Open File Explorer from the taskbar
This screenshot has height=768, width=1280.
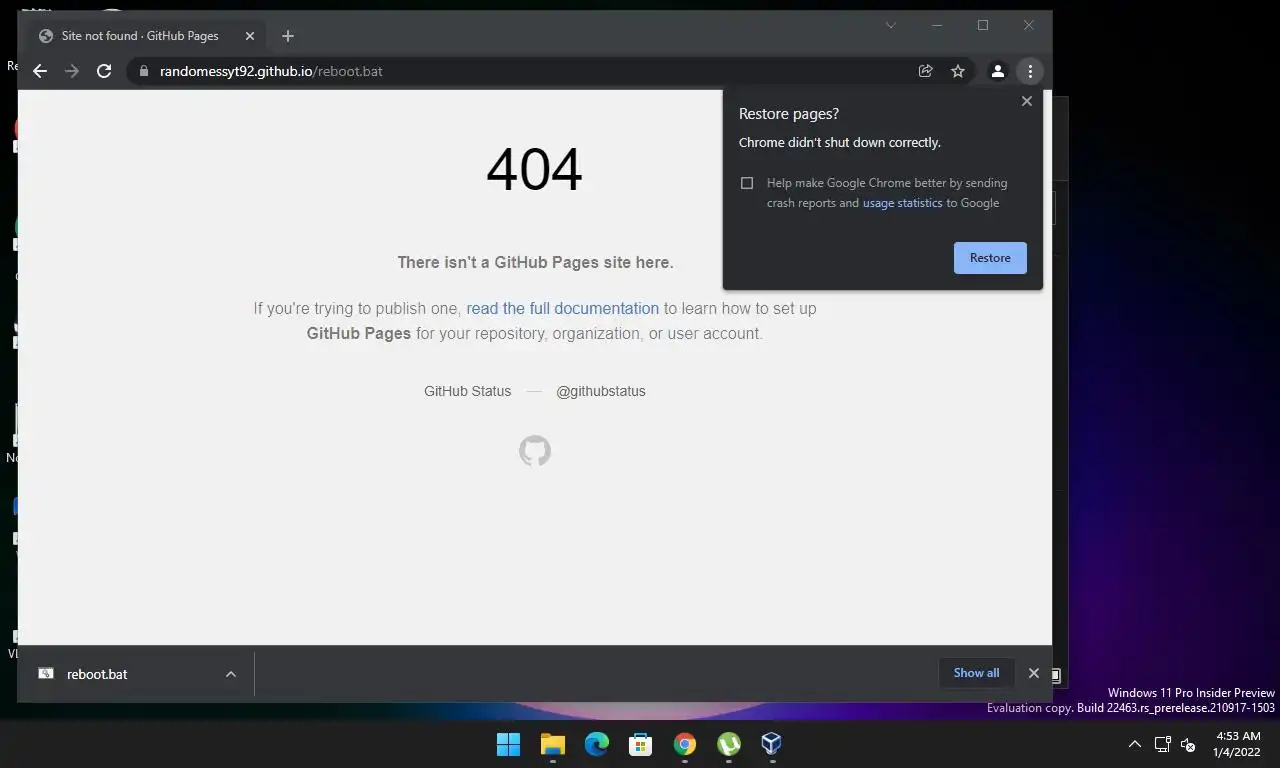tap(552, 744)
